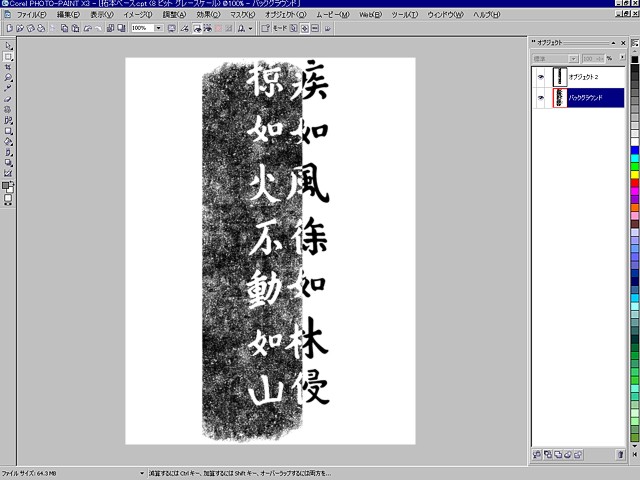Hide the オブジェクト 2 layer eye
The height and width of the screenshot is (480, 640).
(x=540, y=77)
